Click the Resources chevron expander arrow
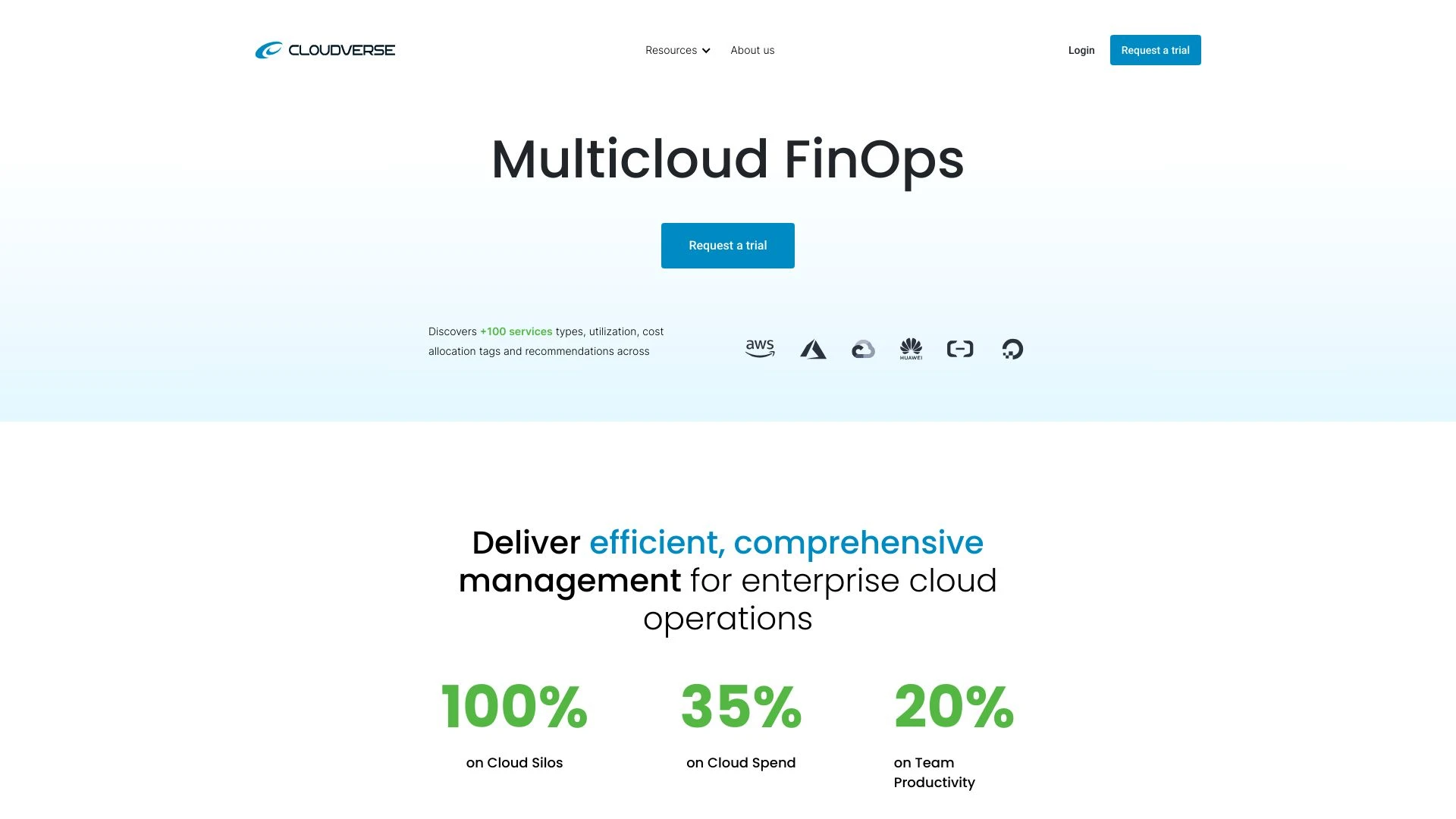Image resolution: width=1456 pixels, height=819 pixels. tap(707, 50)
